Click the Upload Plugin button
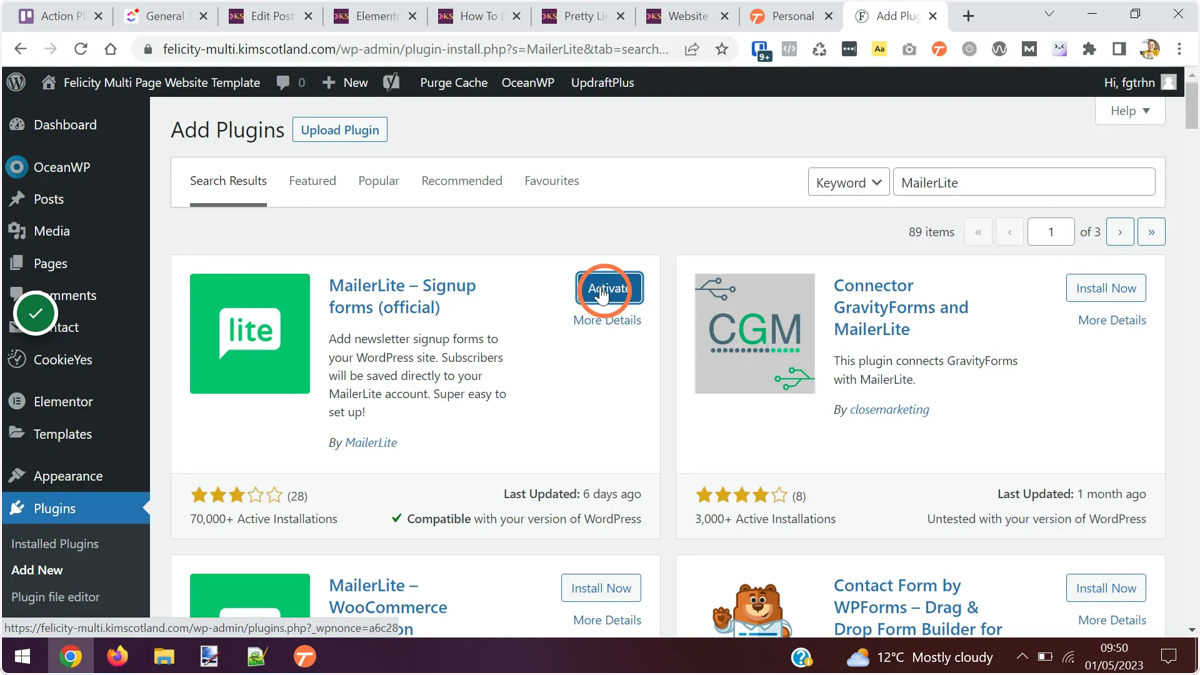Image resolution: width=1200 pixels, height=675 pixels. (340, 130)
